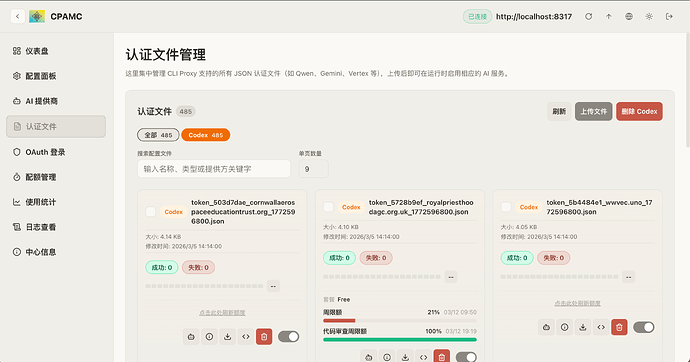Click the quota management timer icon
Image resolution: width=690 pixels, height=362 pixels.
[x=17, y=177]
